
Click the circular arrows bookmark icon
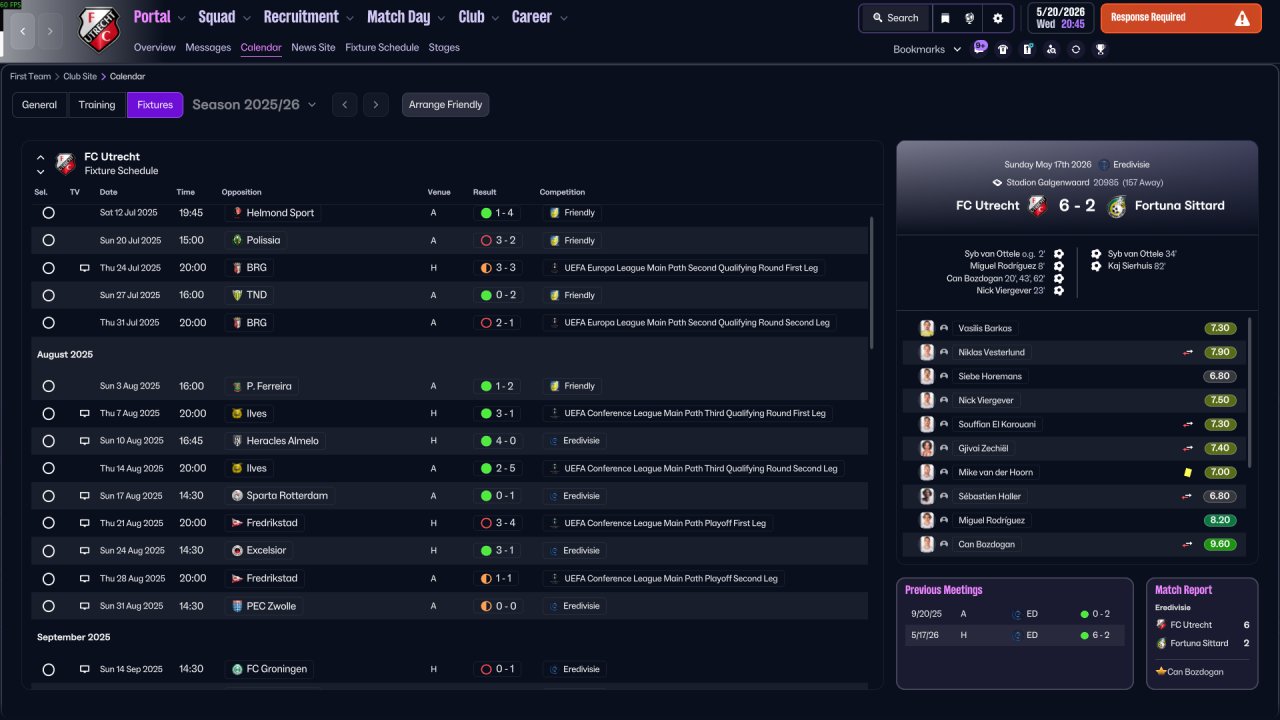[1076, 49]
